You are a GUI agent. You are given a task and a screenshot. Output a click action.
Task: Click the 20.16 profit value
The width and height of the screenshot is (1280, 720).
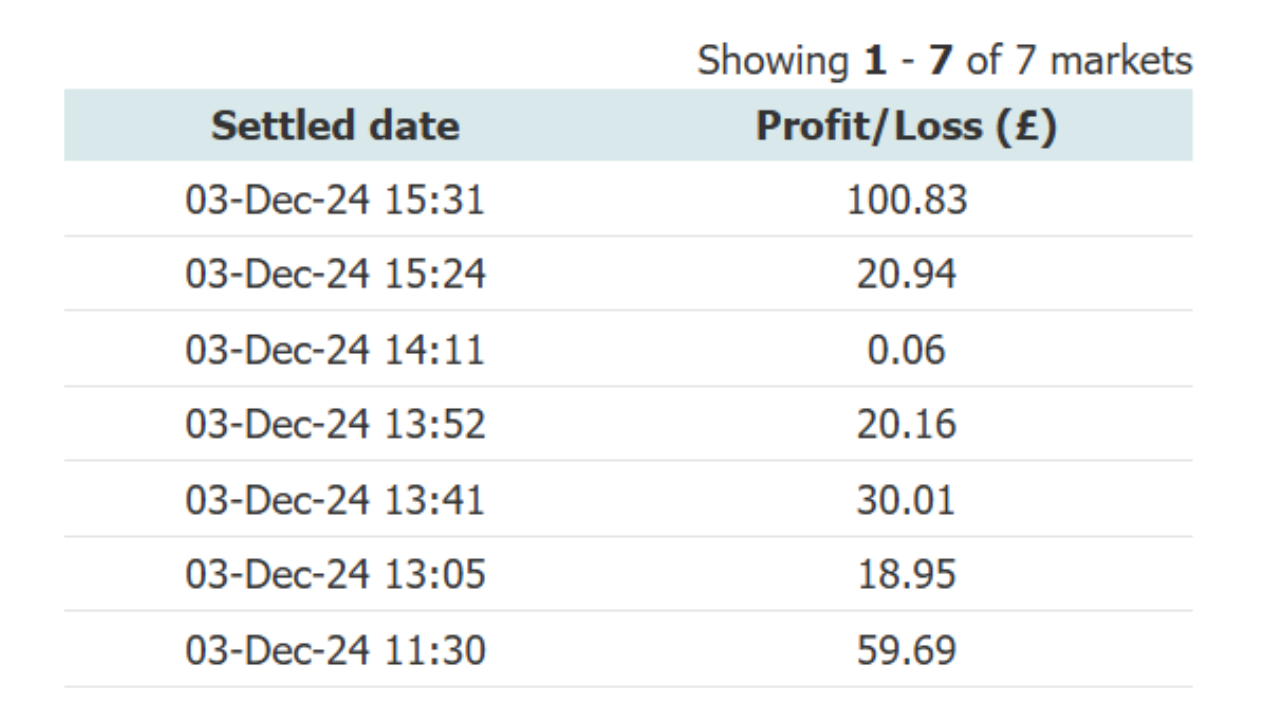[907, 424]
